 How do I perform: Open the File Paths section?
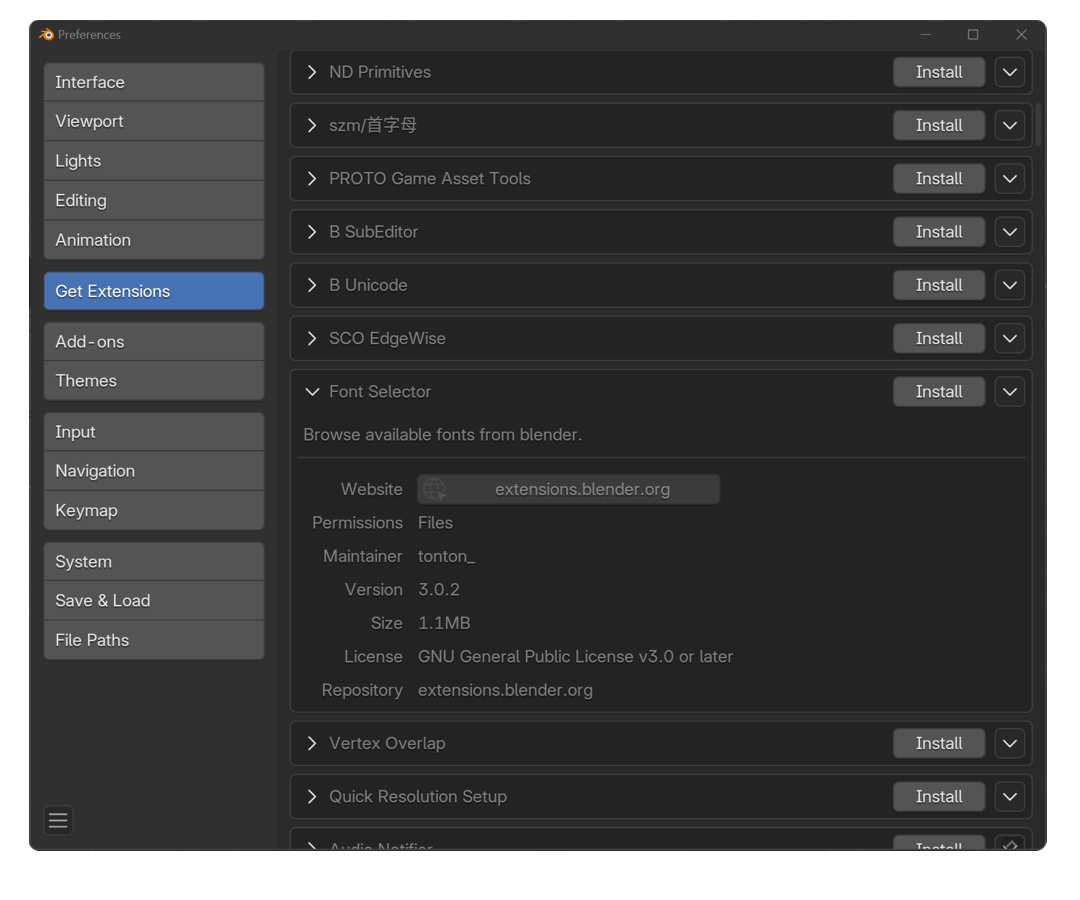(154, 640)
